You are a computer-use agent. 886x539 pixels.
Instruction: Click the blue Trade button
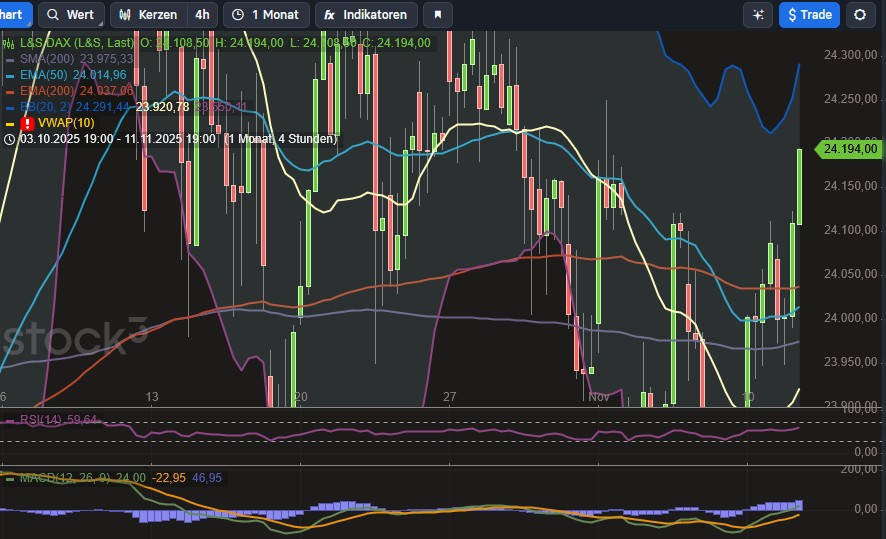coord(808,15)
